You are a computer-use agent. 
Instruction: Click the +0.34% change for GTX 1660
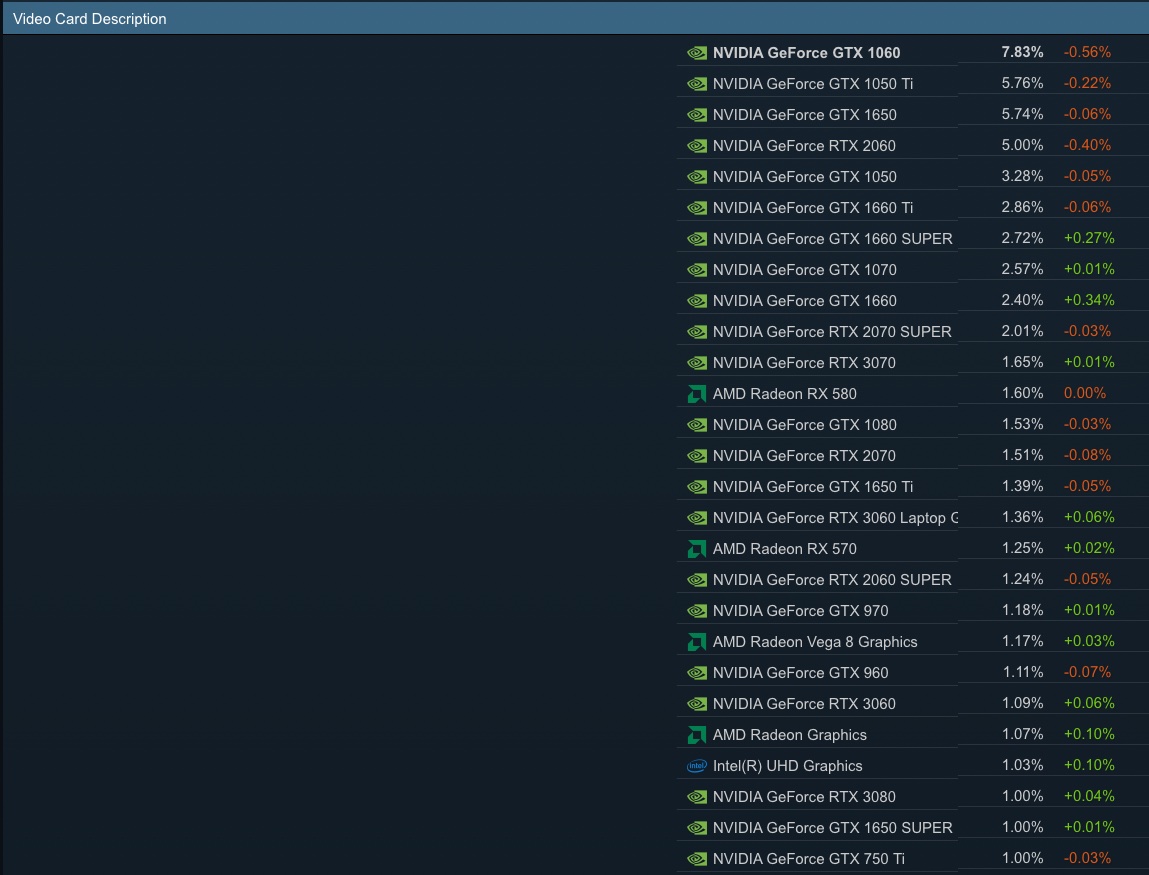(1088, 300)
